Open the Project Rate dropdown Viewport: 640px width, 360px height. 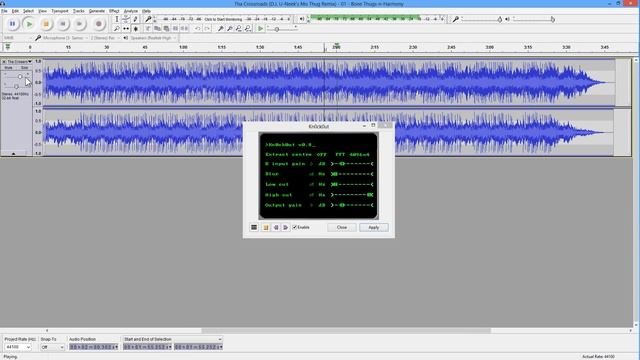pyautogui.click(x=18, y=347)
